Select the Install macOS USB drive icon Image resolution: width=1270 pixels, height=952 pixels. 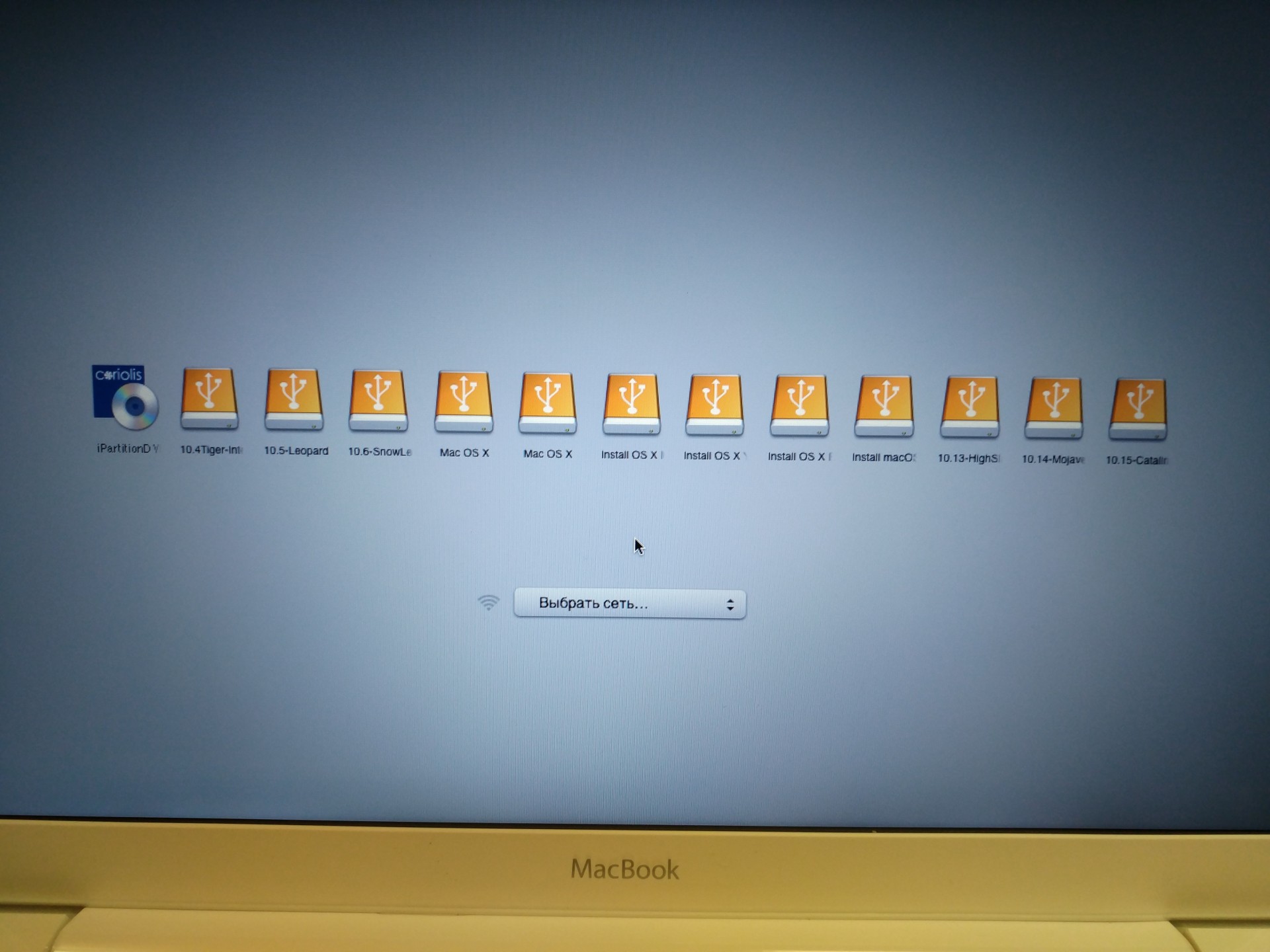884,408
